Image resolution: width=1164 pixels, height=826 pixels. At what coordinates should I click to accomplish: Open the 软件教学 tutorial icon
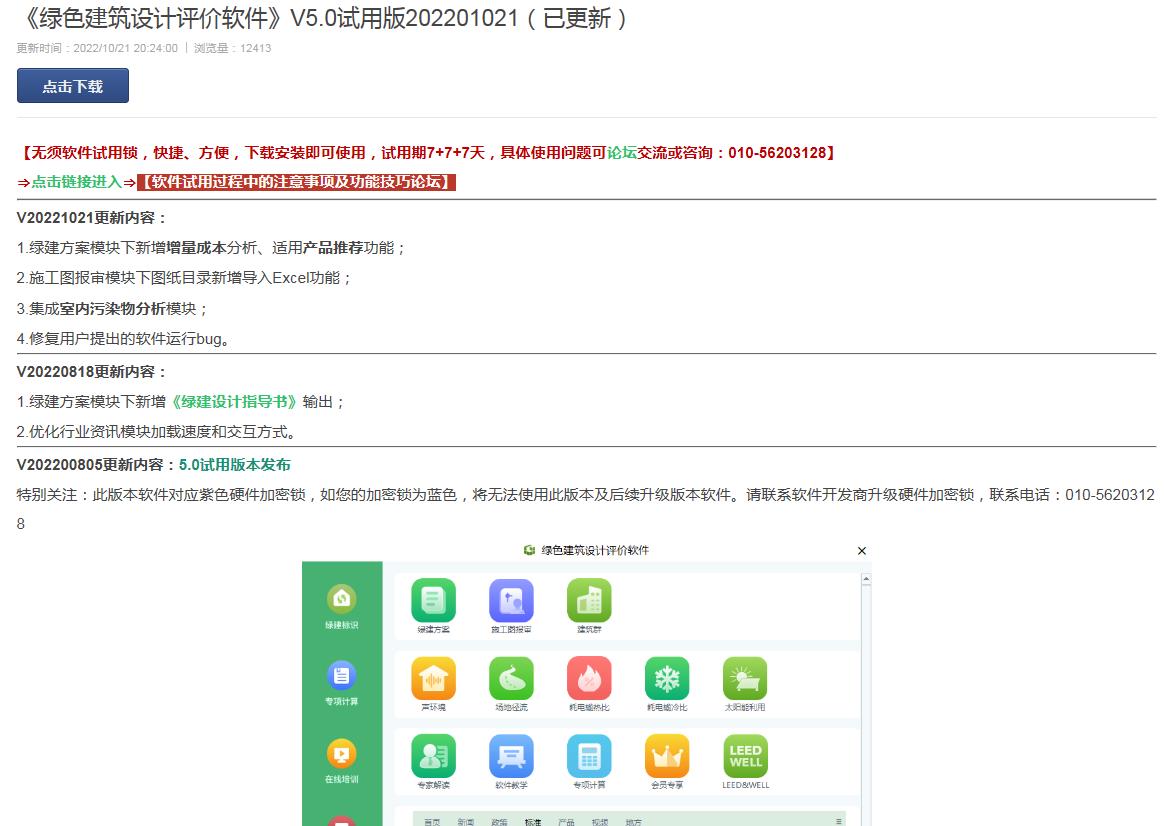coord(511,757)
